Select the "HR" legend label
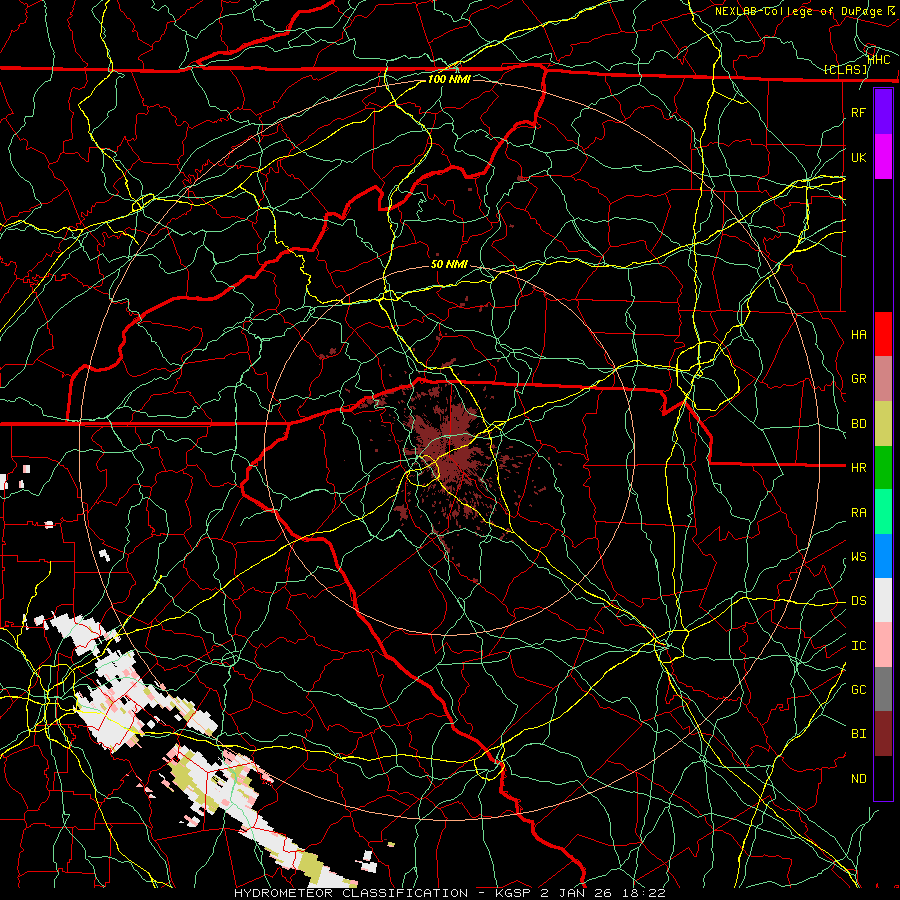The width and height of the screenshot is (900, 900). 858,467
